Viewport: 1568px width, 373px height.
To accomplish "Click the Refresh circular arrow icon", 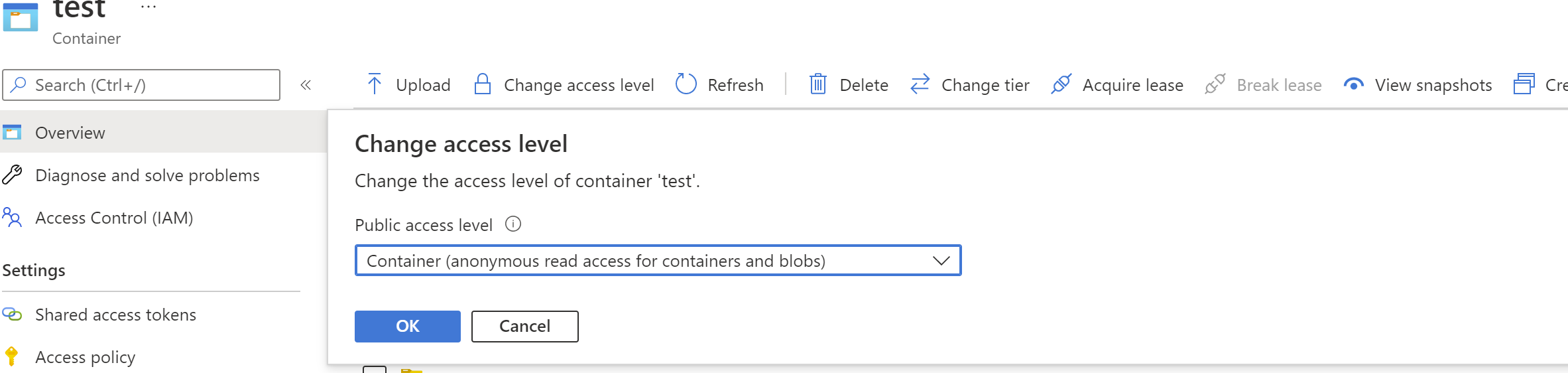I will [x=686, y=84].
